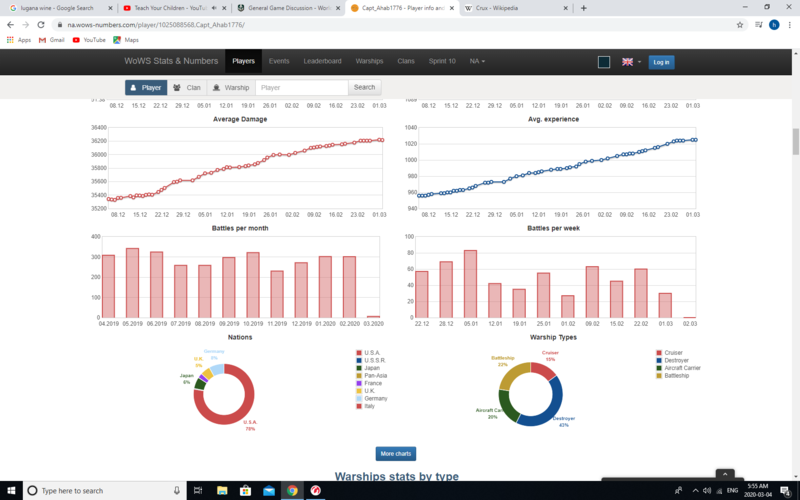Expand the UK flag language selector

click(x=632, y=62)
